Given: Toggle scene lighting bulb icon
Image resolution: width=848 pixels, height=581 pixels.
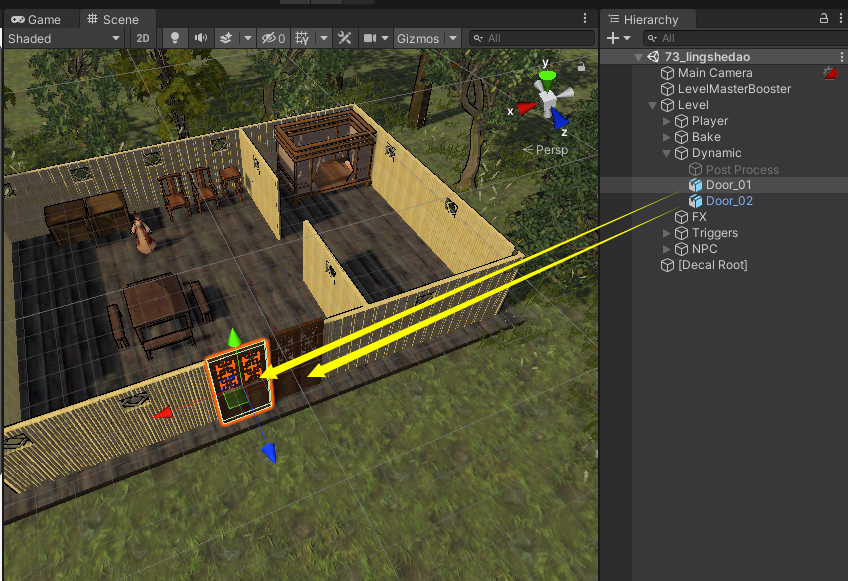Looking at the screenshot, I should point(175,38).
